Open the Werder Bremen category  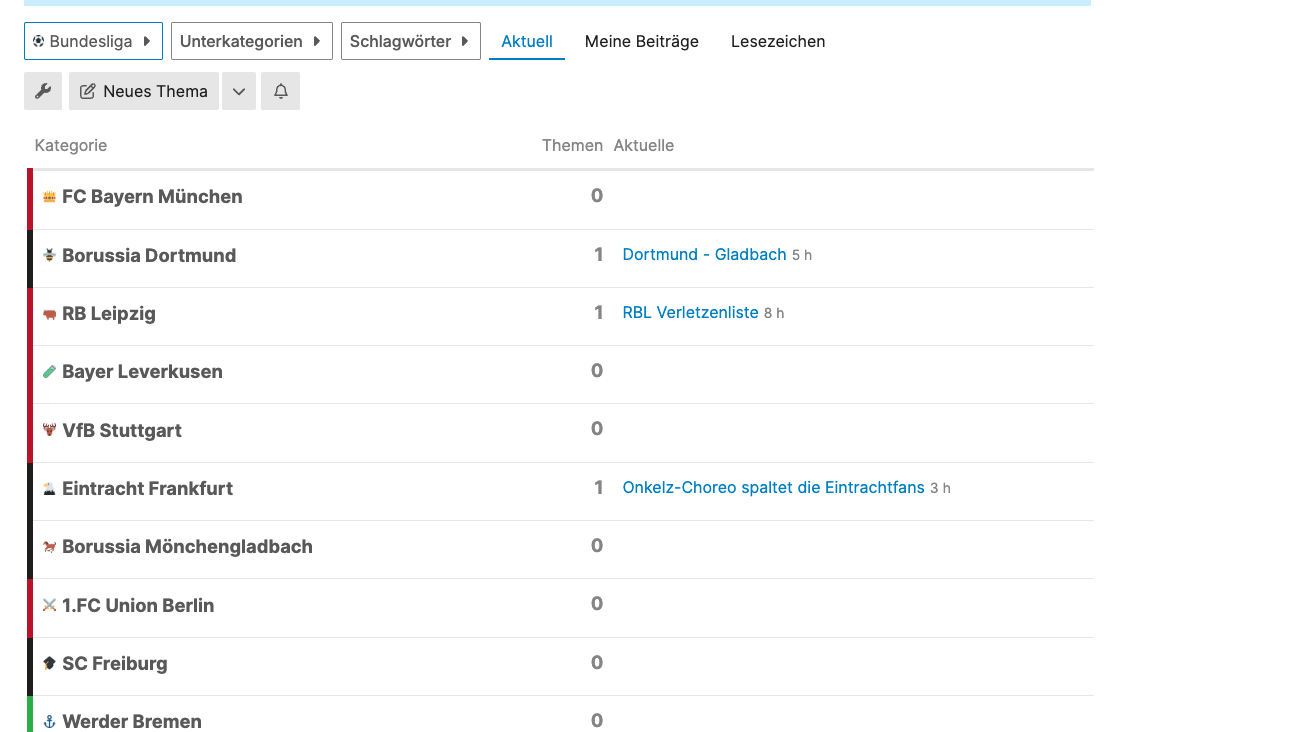click(x=132, y=721)
